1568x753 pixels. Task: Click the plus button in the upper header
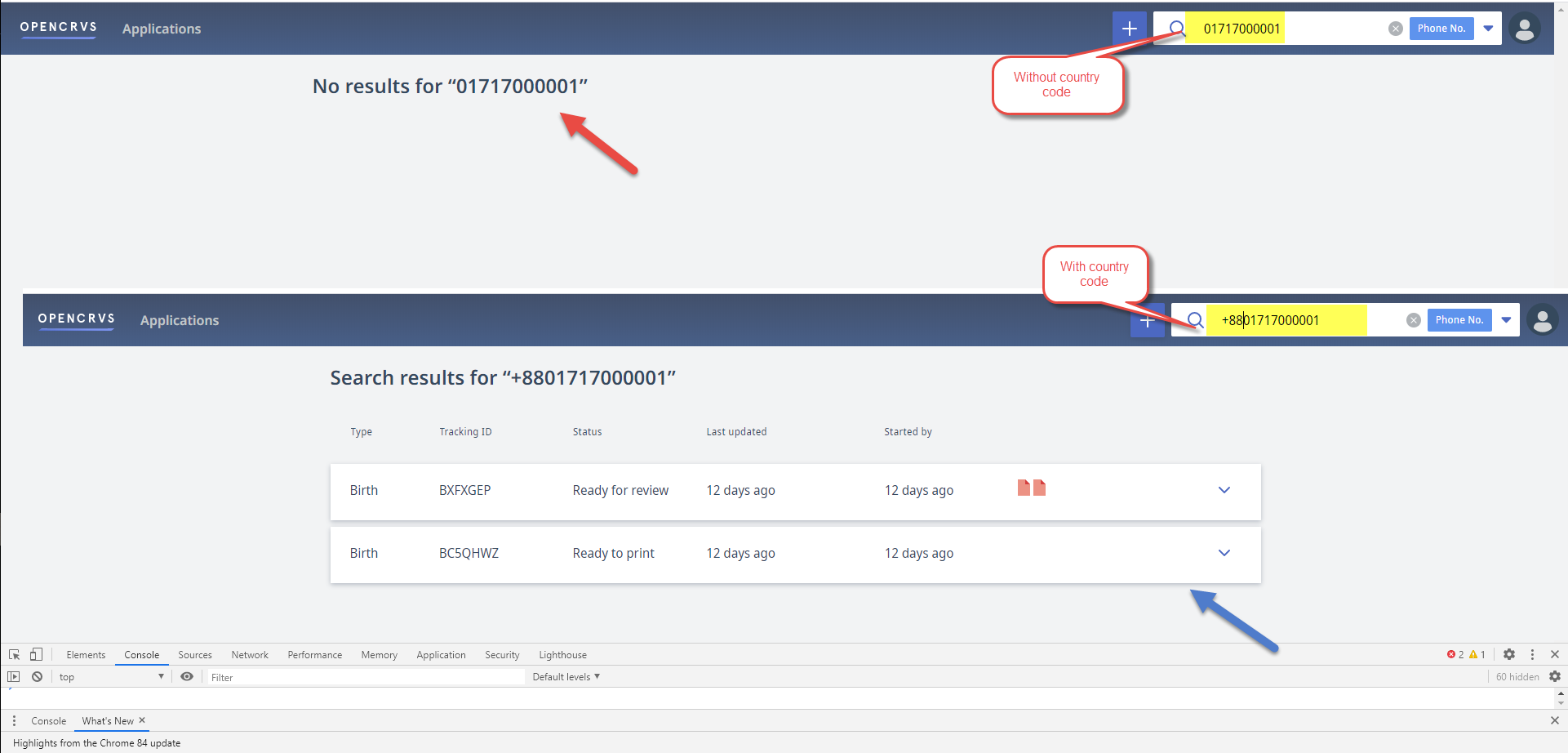click(x=1129, y=29)
